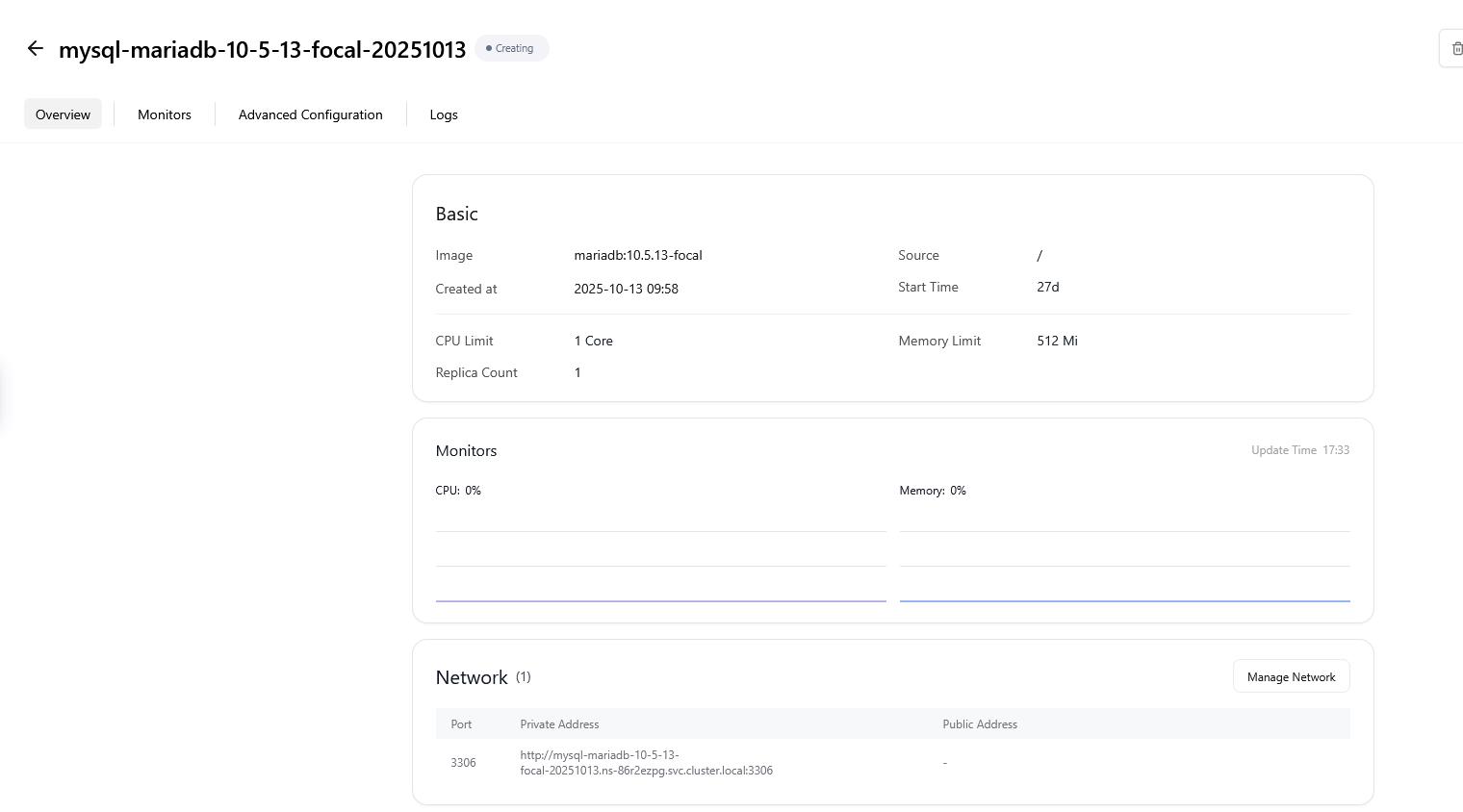Viewport: 1463px width, 812px height.
Task: Click the trash delete icon
Action: [x=1455, y=48]
